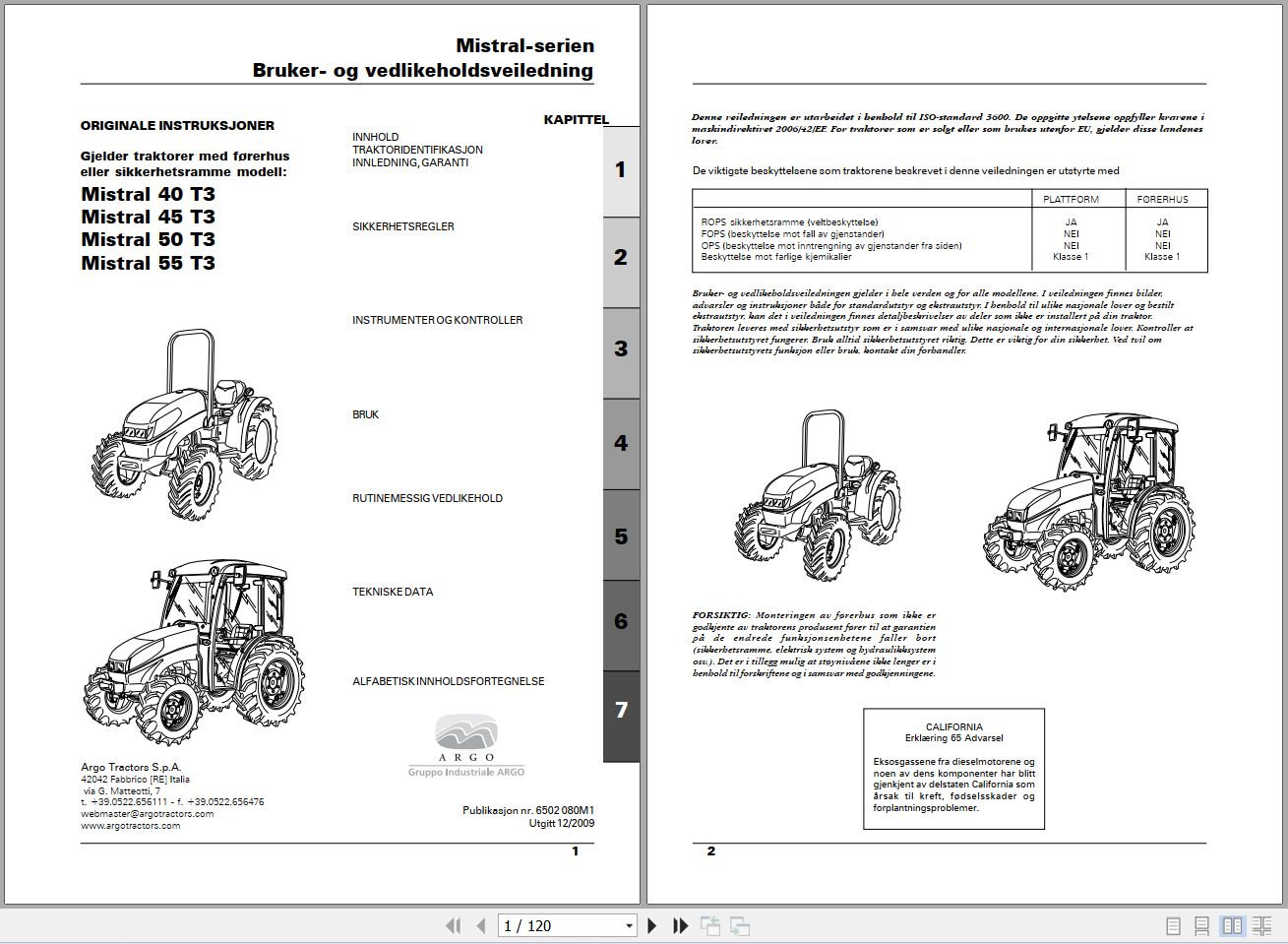Click the ROPS frame tractor drawing on page 1
This screenshot has height=944, width=1288.
(x=185, y=425)
